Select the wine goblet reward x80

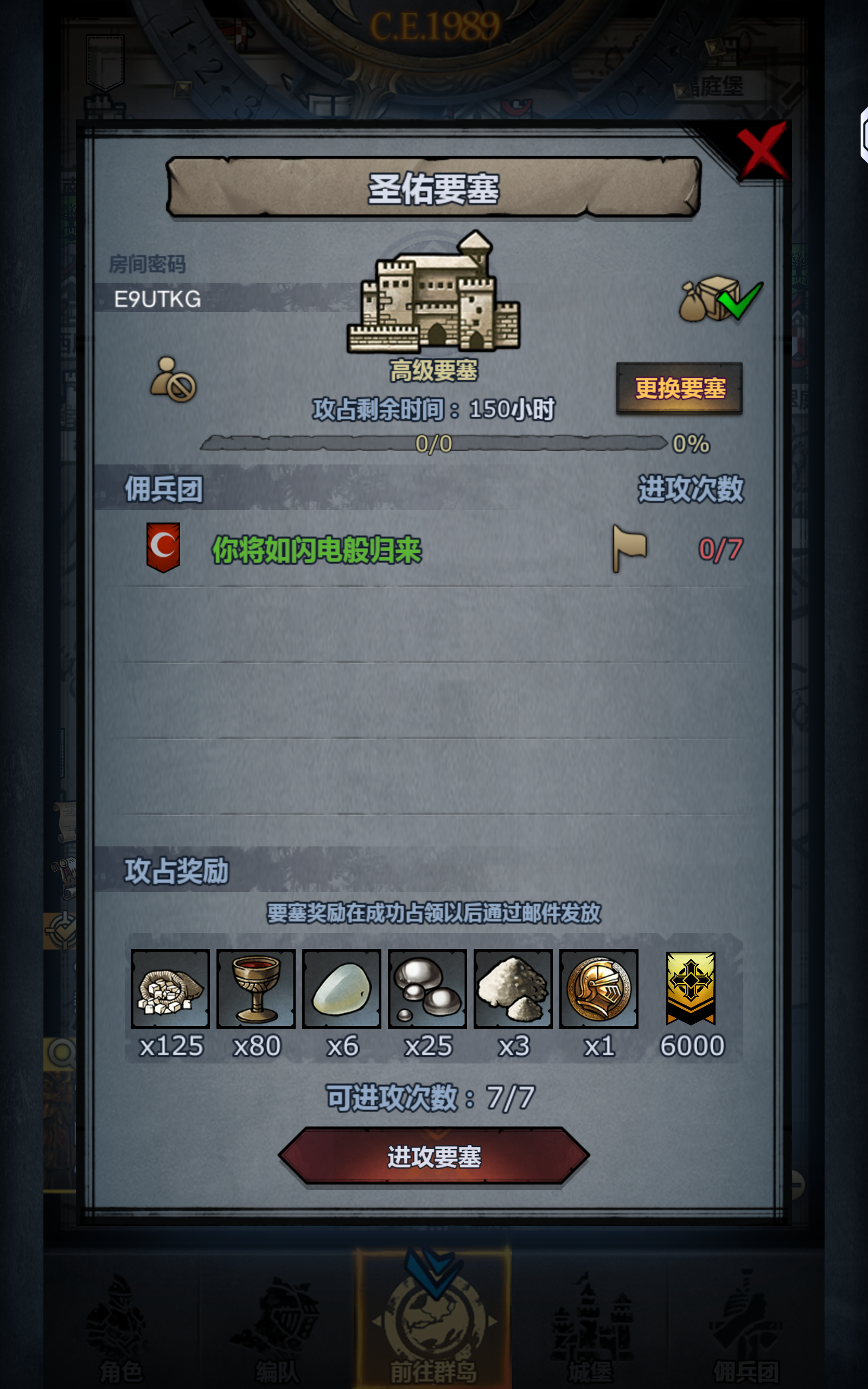point(256,989)
